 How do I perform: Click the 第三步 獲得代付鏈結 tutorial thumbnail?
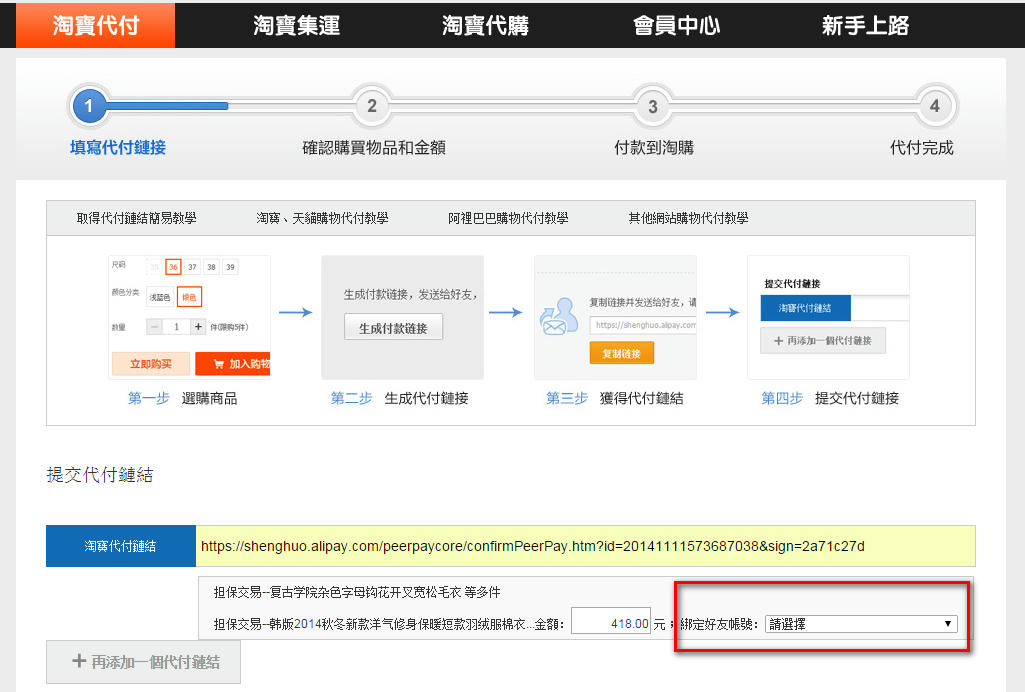coord(615,317)
